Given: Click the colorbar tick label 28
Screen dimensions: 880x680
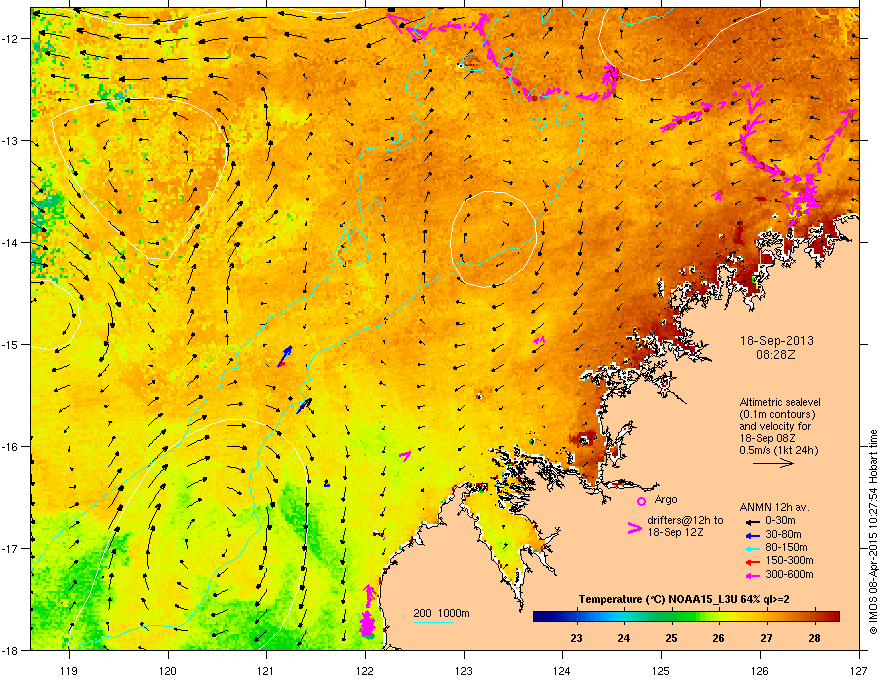Looking at the screenshot, I should pyautogui.click(x=814, y=638).
